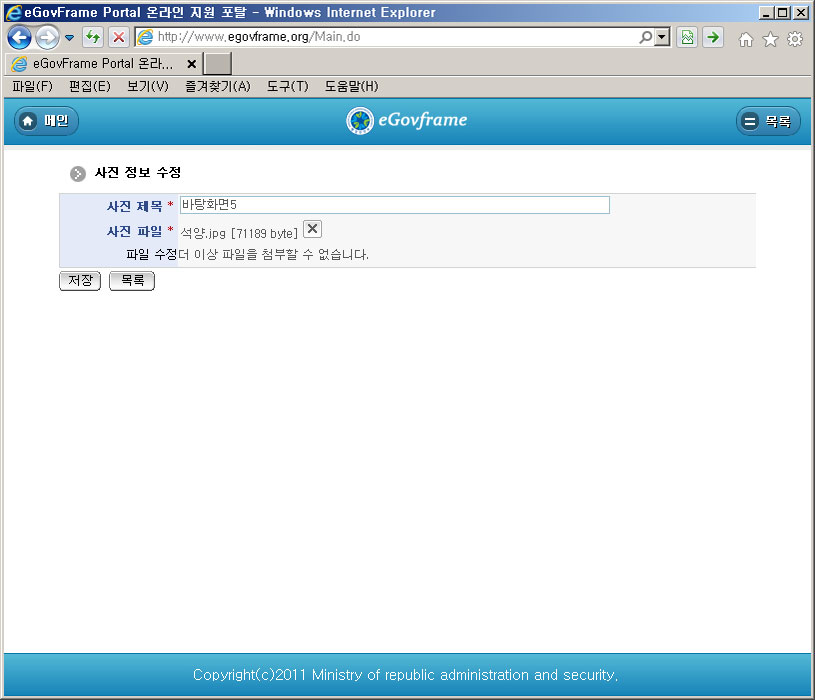Click the browser Forward arrow button

point(47,37)
